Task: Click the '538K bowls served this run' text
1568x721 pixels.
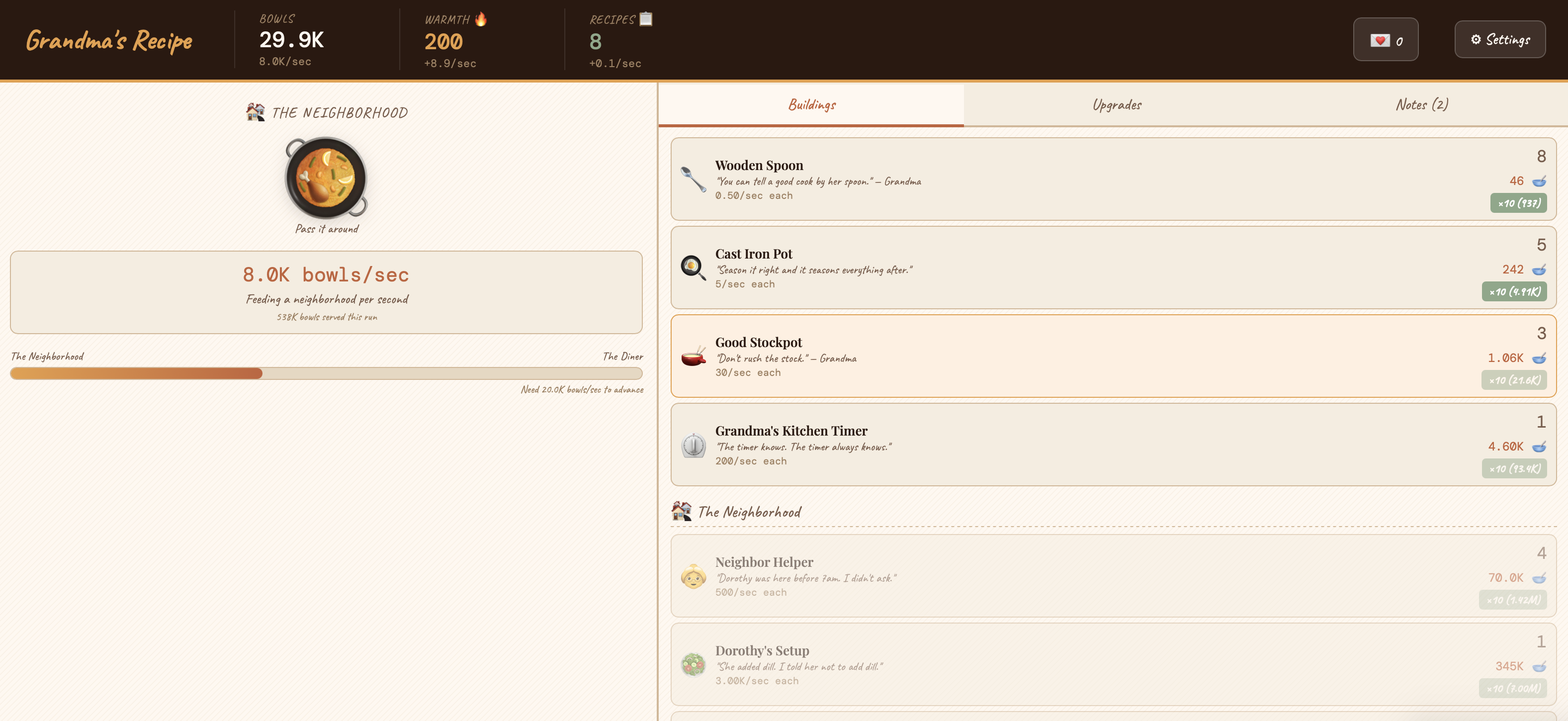Action: (x=327, y=317)
